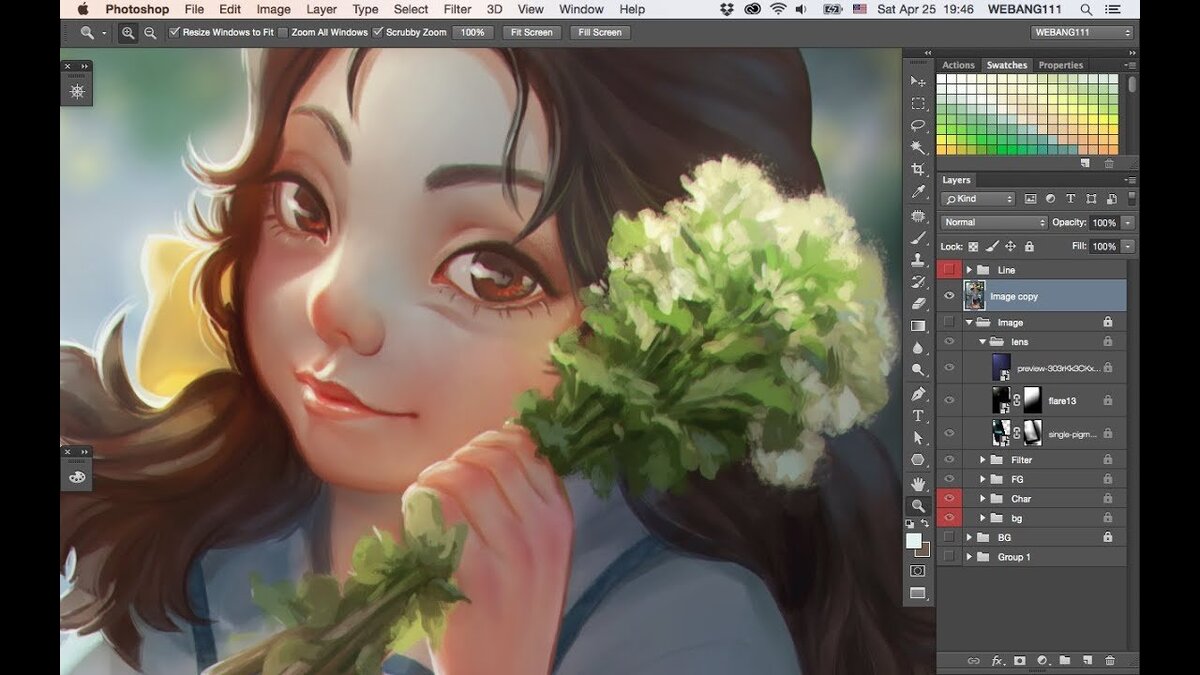Select the Clone Stamp tool
This screenshot has height=675, width=1200.
click(917, 259)
